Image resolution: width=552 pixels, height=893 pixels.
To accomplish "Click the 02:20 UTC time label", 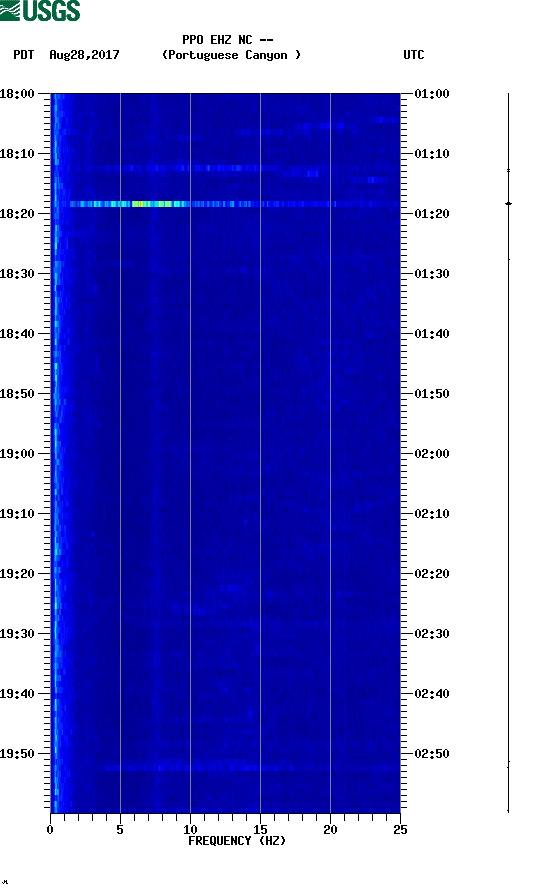I will tap(432, 574).
